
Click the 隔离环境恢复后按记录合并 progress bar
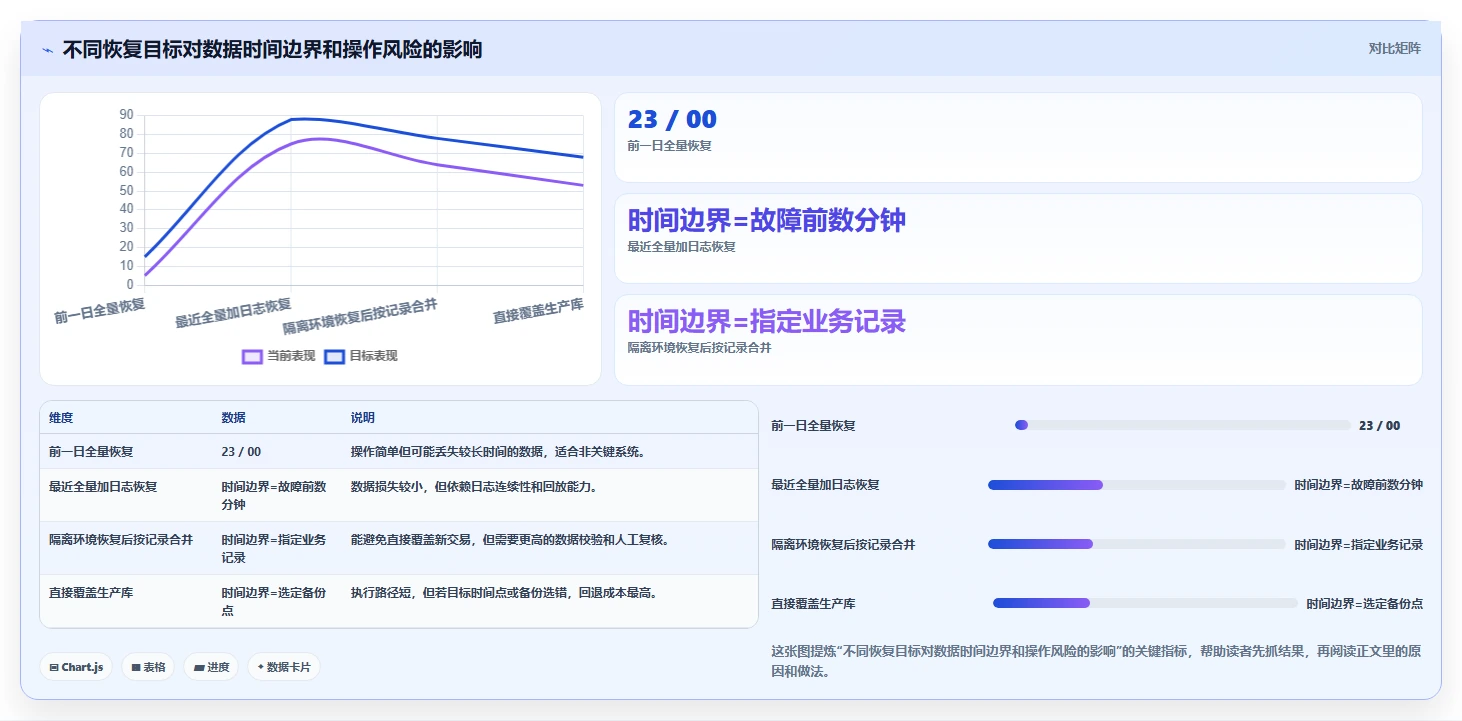(1137, 544)
